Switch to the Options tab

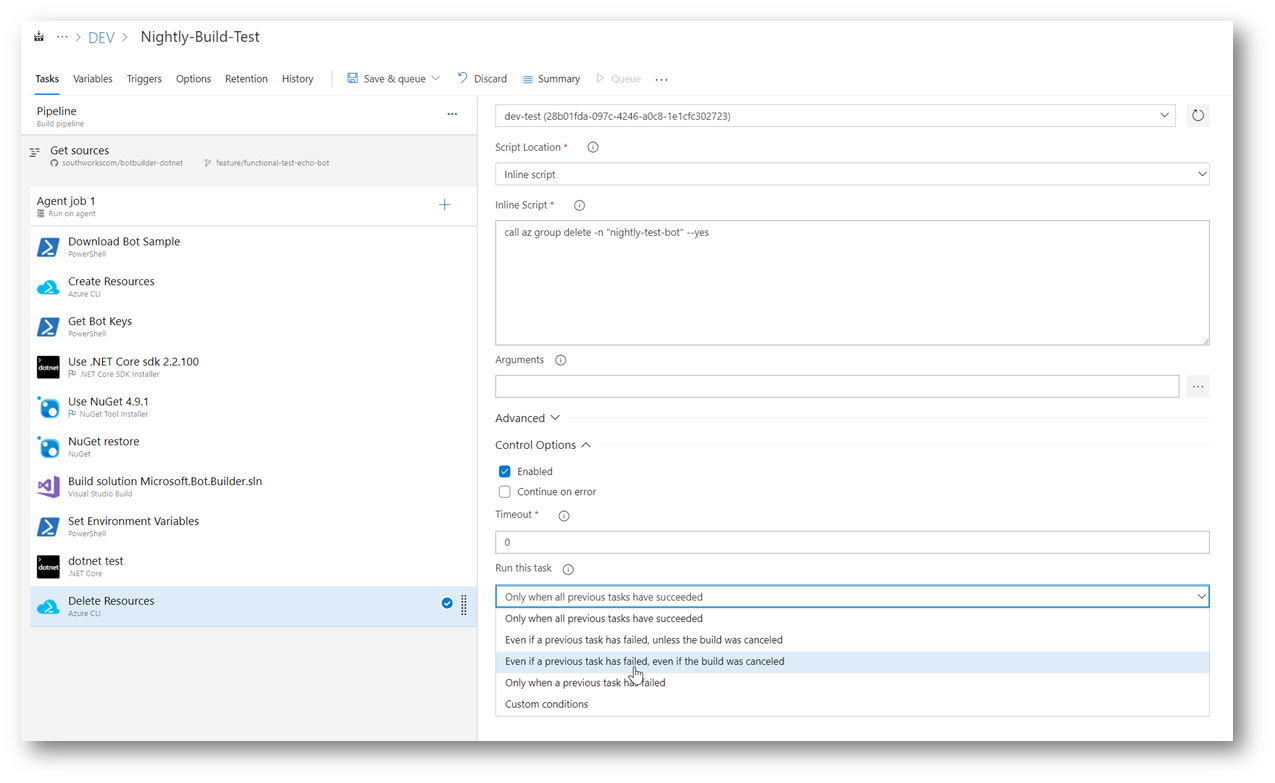point(193,79)
